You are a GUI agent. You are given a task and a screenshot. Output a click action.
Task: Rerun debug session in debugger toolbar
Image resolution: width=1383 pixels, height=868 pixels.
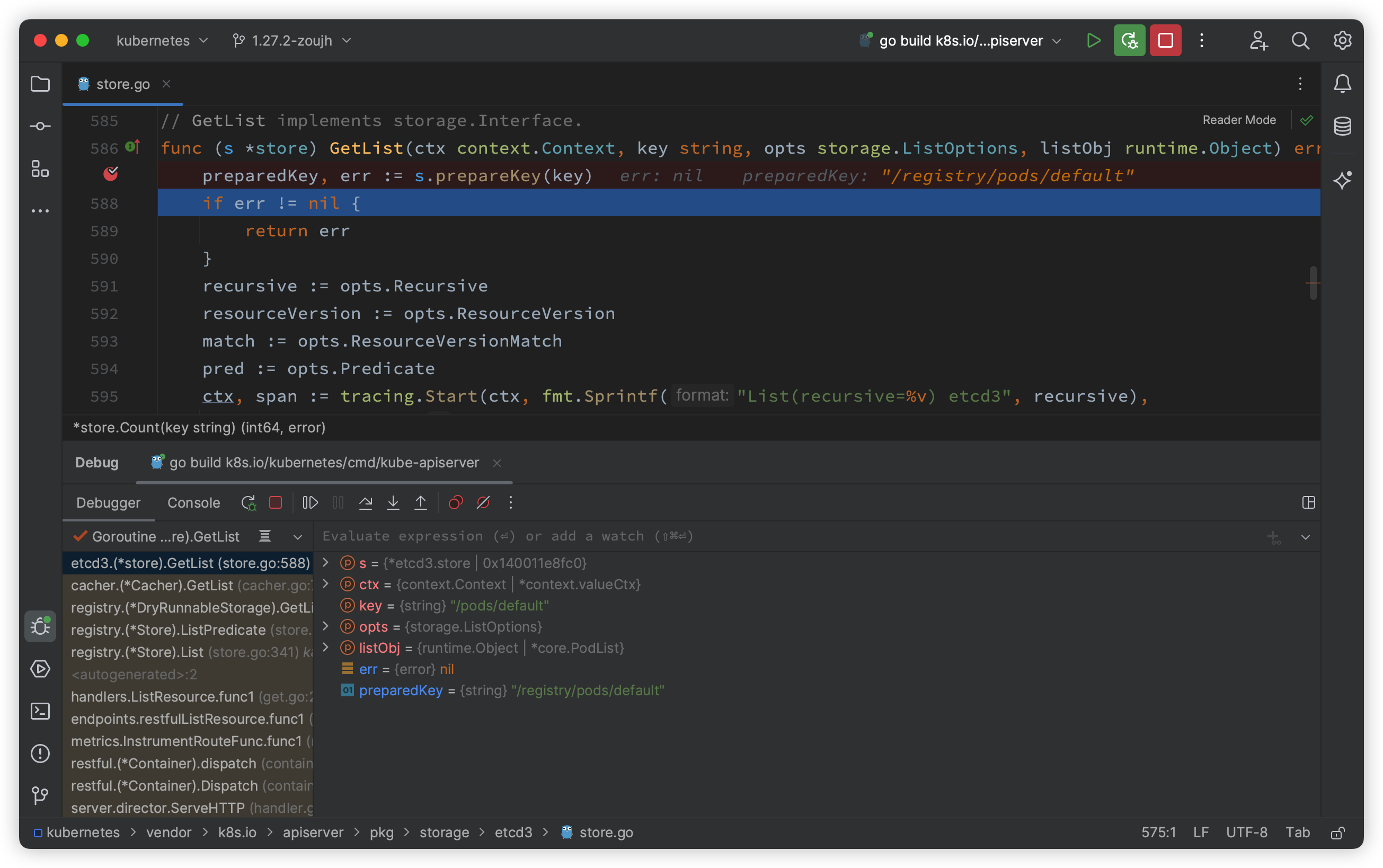click(x=249, y=503)
